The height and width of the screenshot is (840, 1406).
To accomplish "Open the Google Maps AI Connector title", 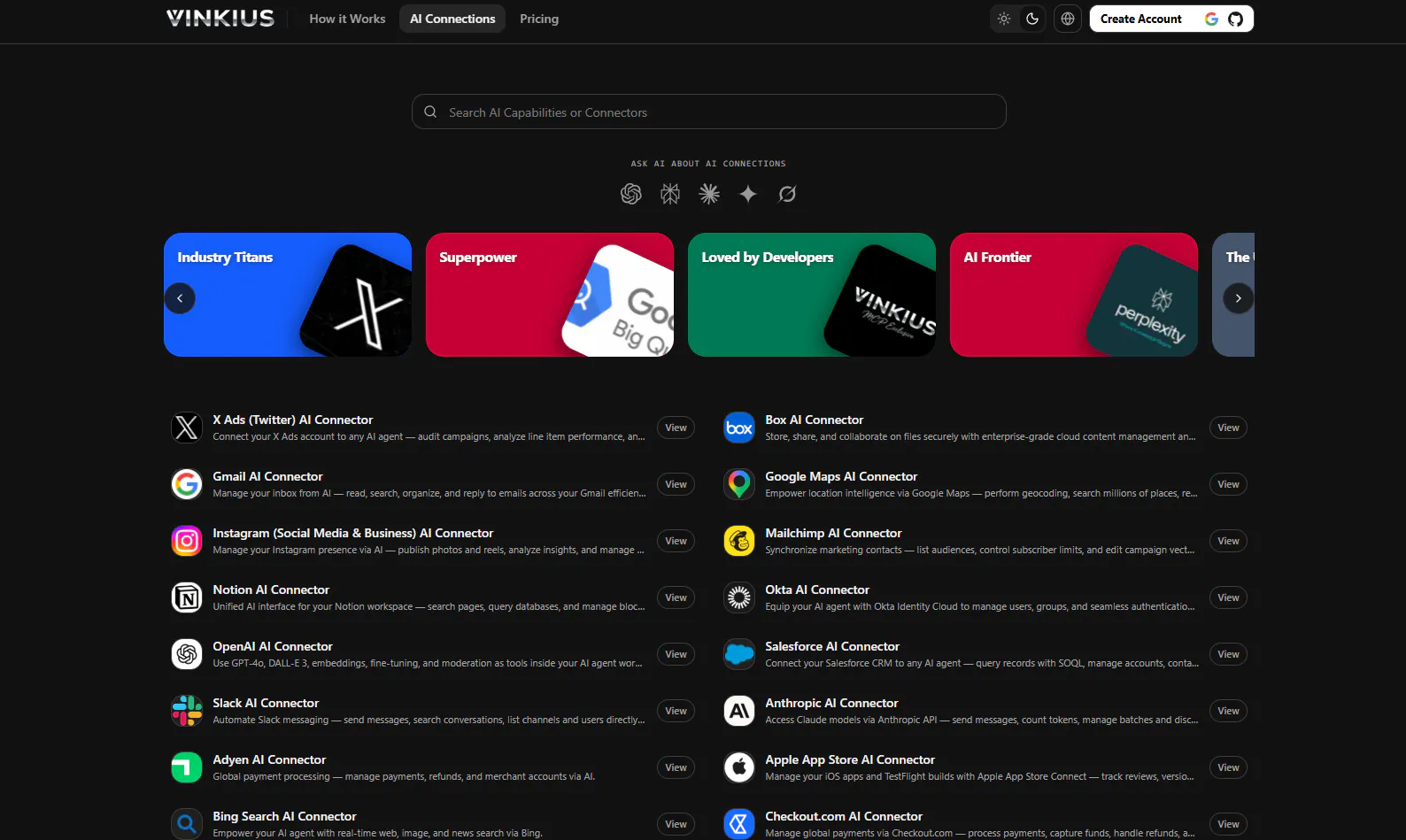I will (841, 476).
